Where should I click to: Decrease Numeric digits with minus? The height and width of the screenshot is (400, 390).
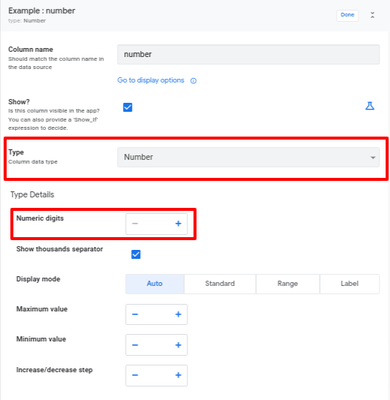coord(135,223)
